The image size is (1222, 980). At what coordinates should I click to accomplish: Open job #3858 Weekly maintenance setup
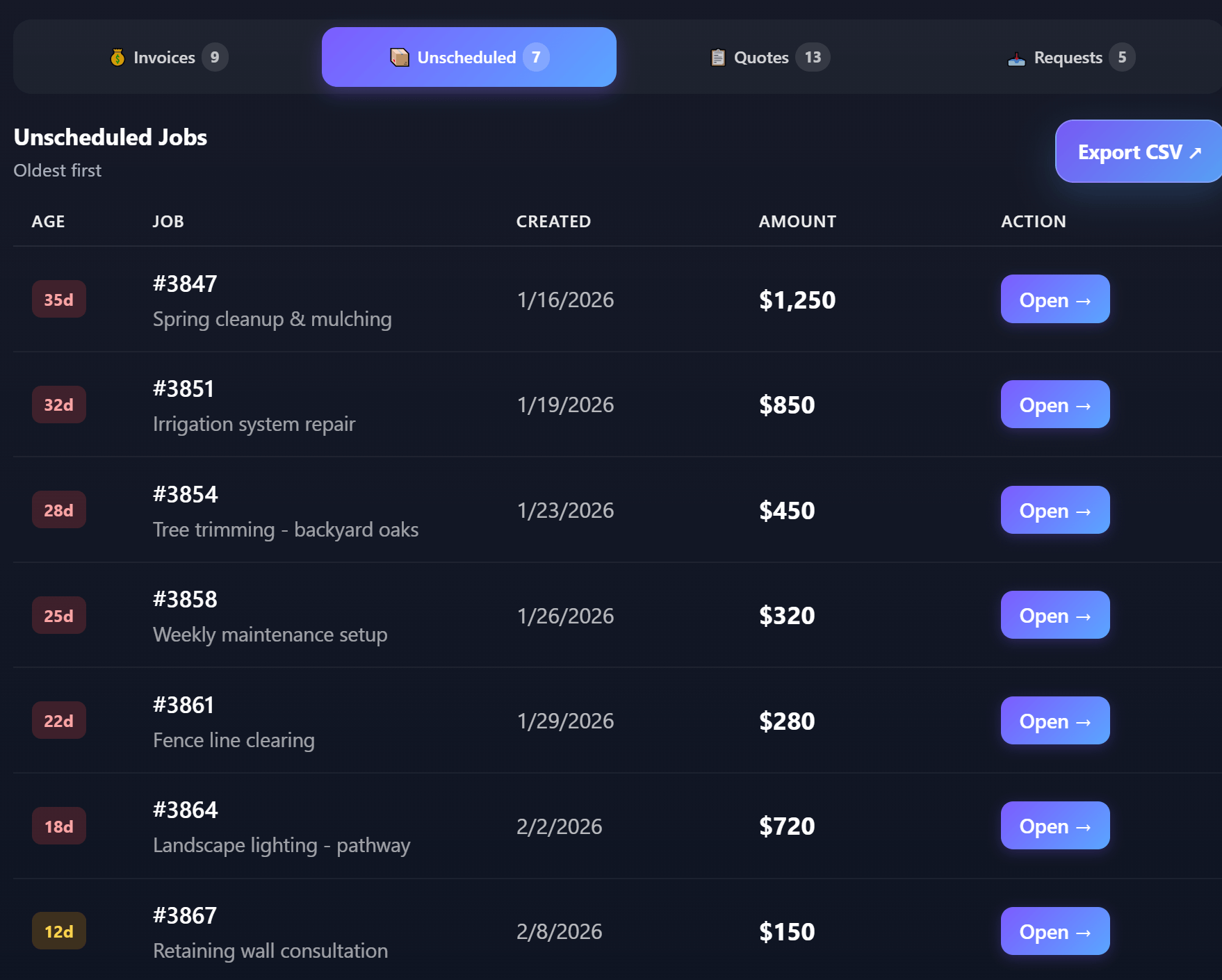[x=1054, y=615]
